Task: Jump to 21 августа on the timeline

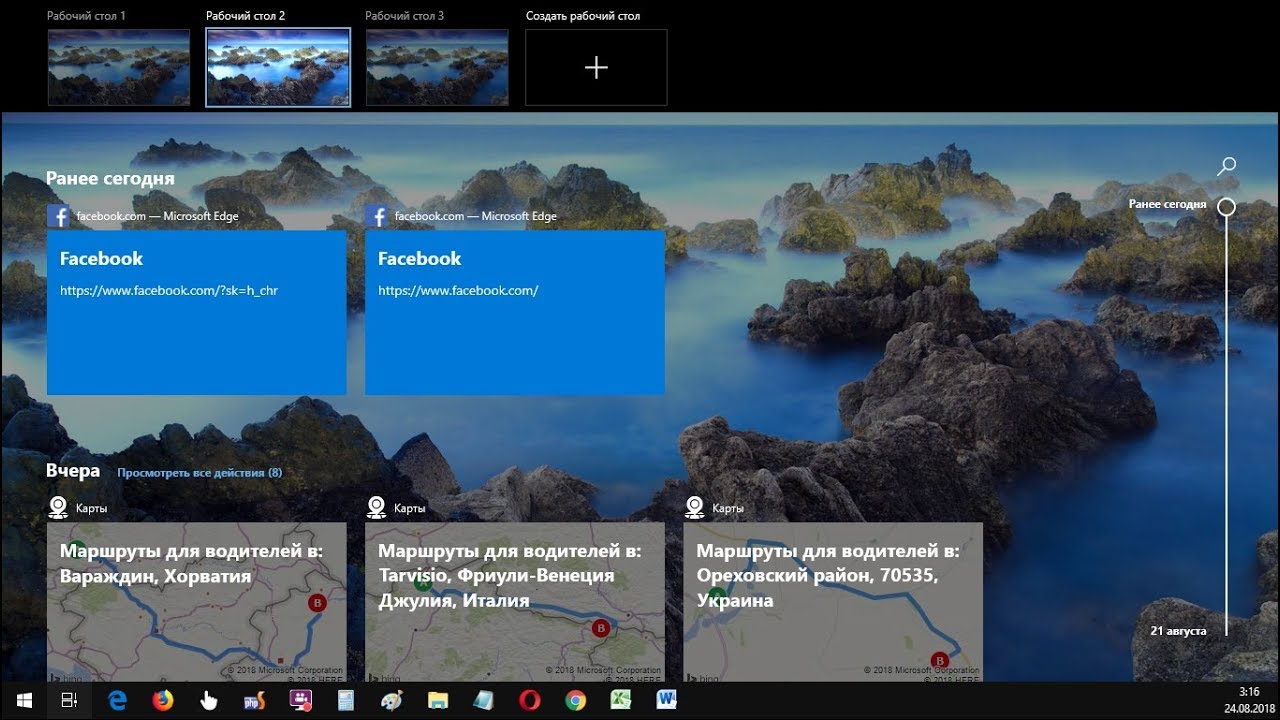Action: (x=1178, y=631)
